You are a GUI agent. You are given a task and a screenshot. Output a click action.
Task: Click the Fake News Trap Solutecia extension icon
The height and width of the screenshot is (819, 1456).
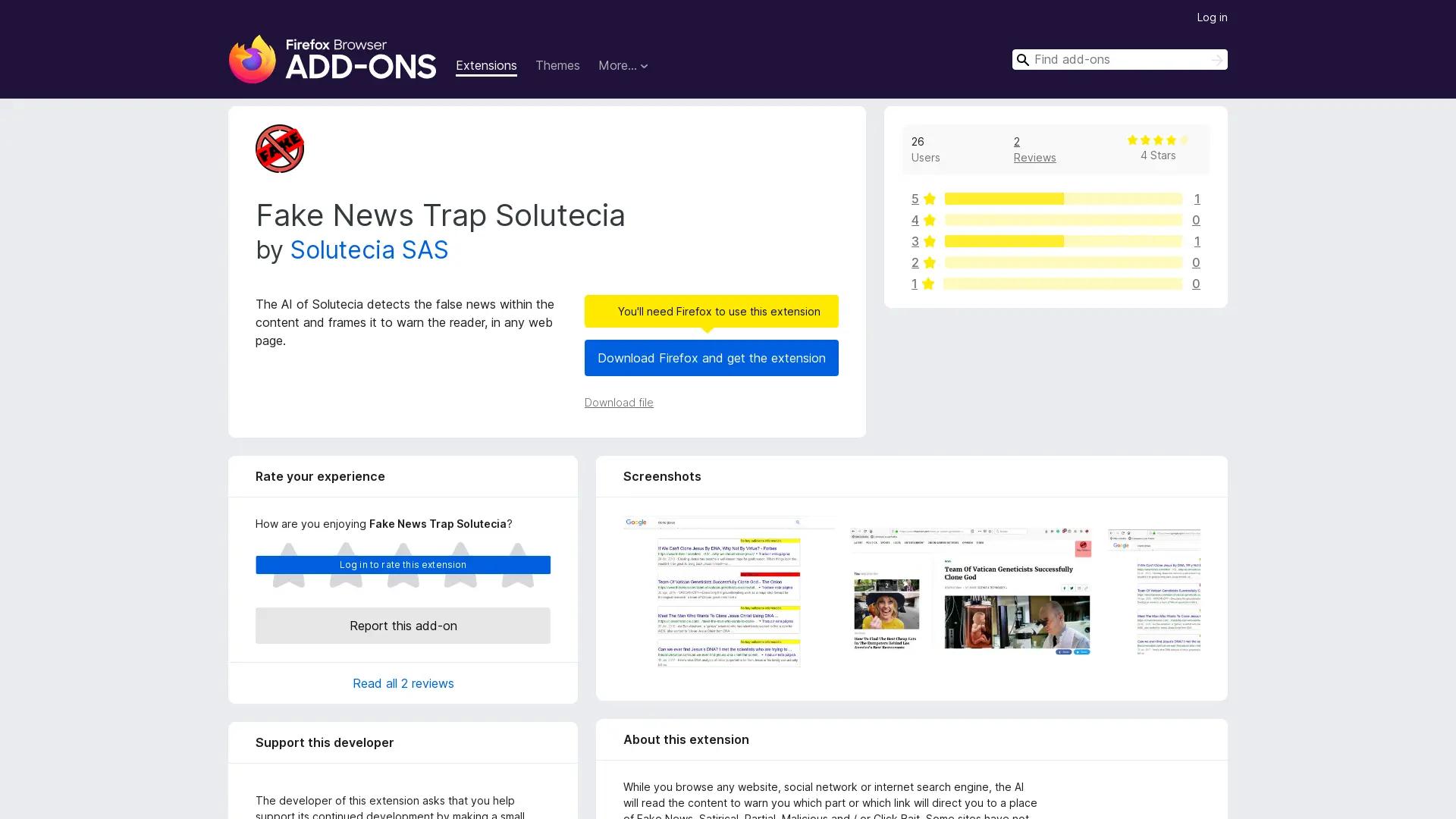(x=279, y=149)
